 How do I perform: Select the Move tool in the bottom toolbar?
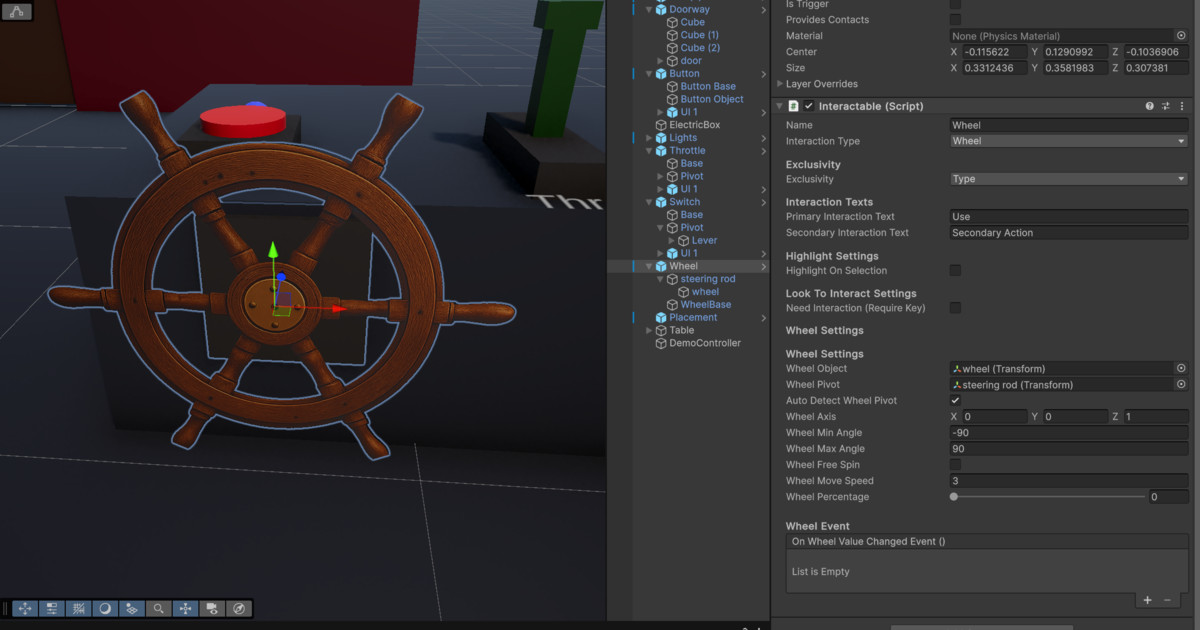pos(25,608)
